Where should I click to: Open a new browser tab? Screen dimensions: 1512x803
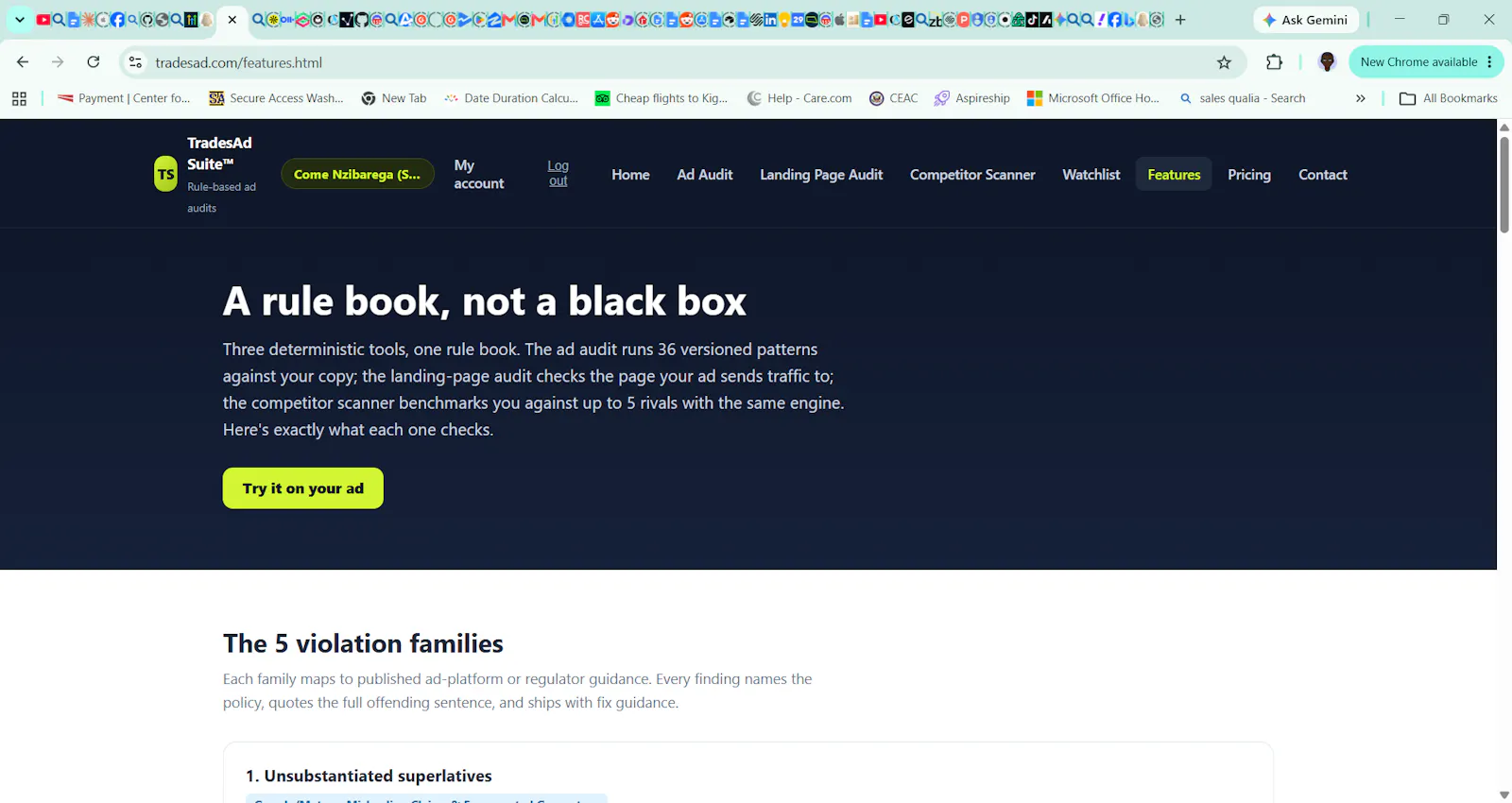coord(1180,20)
